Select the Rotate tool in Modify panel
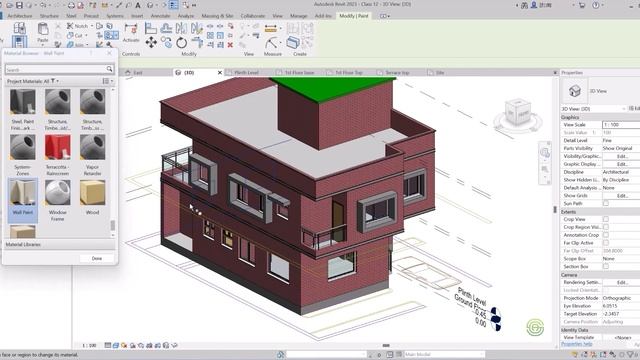The height and width of the screenshot is (360, 640). pyautogui.click(x=181, y=42)
